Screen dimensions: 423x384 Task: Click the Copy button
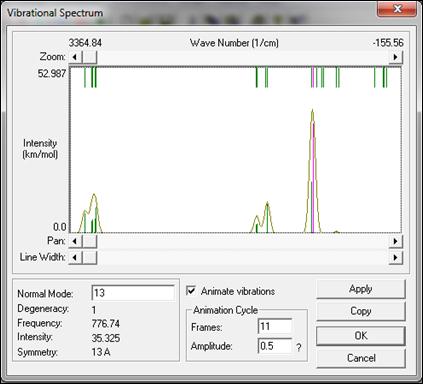[x=361, y=311]
